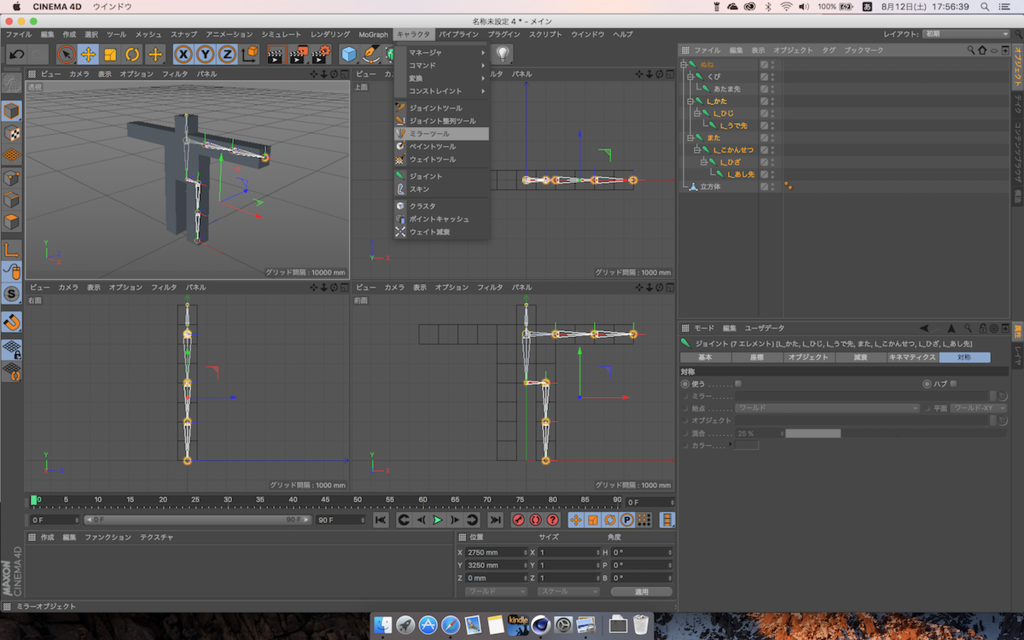
Task: Go to the start of animation
Action: 381,520
